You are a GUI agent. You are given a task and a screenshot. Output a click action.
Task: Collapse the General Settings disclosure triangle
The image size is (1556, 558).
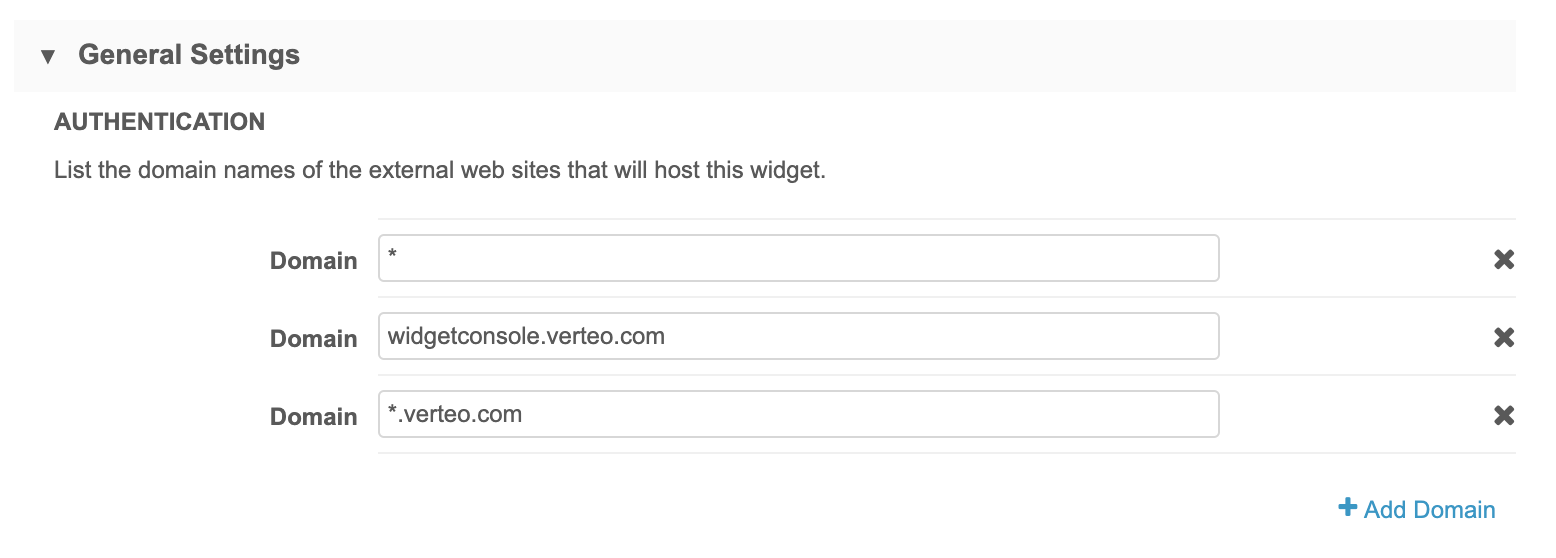coord(47,56)
